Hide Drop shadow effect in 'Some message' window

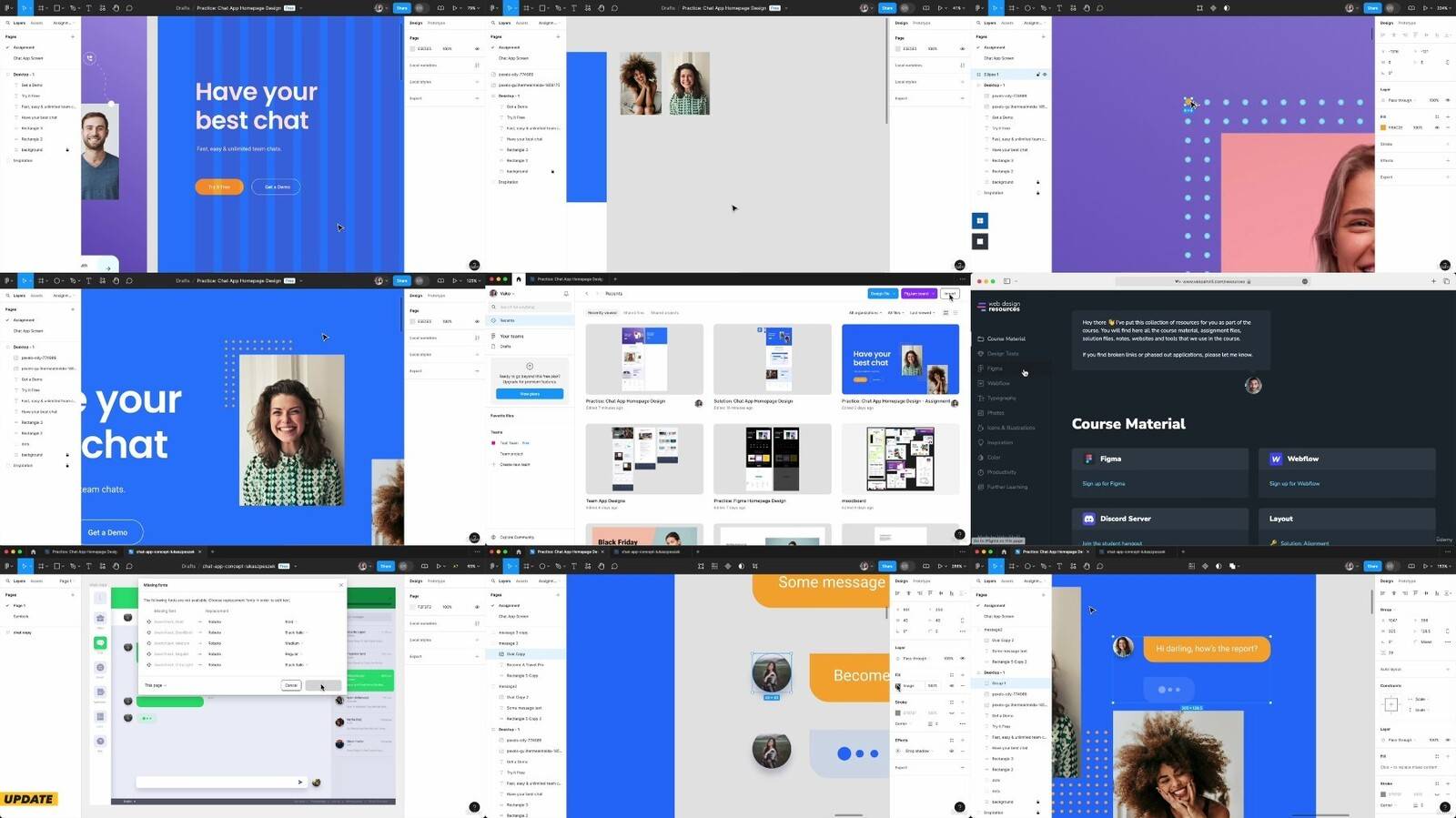[x=952, y=751]
